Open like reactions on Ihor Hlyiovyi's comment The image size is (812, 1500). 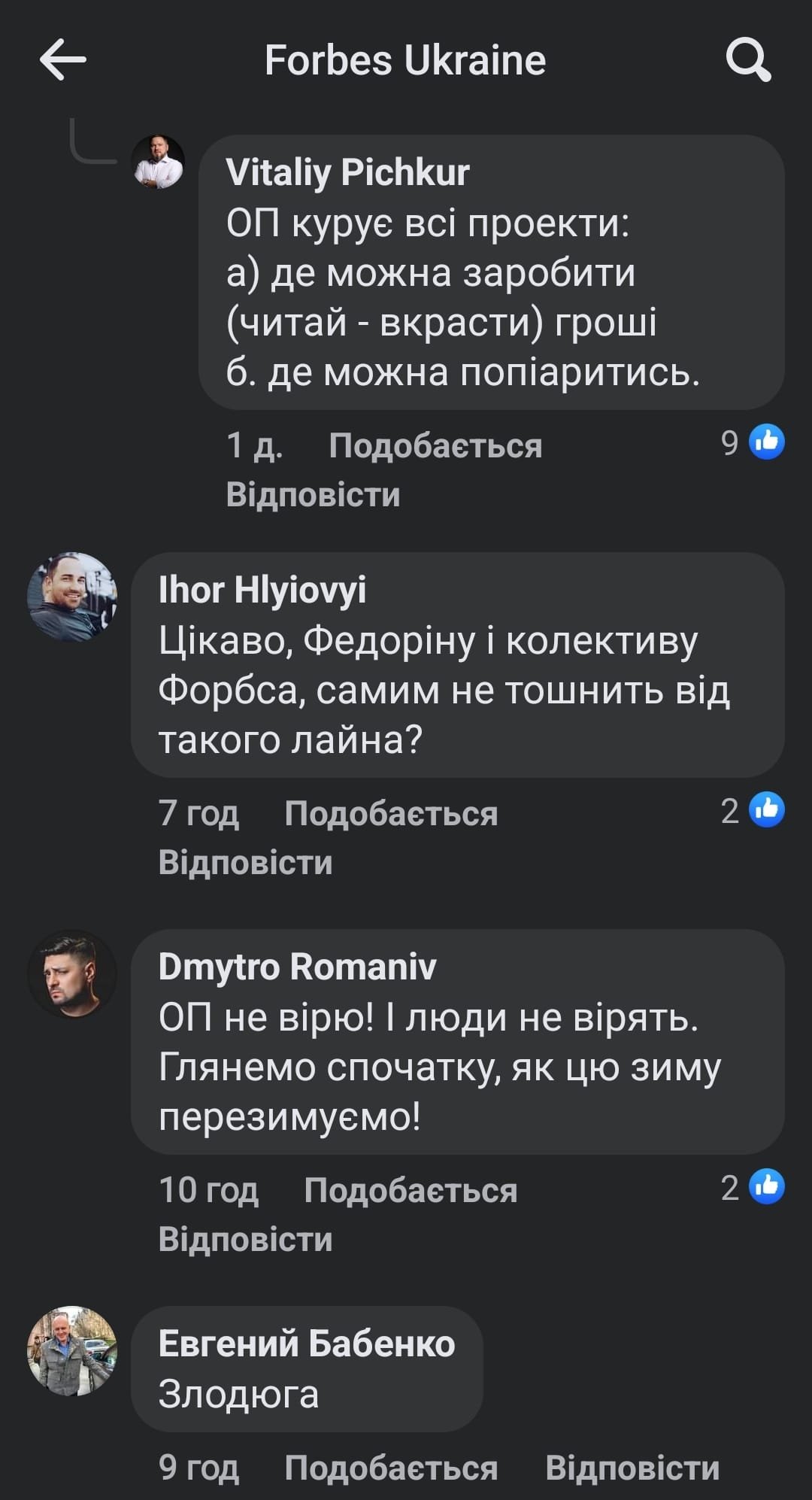(753, 810)
